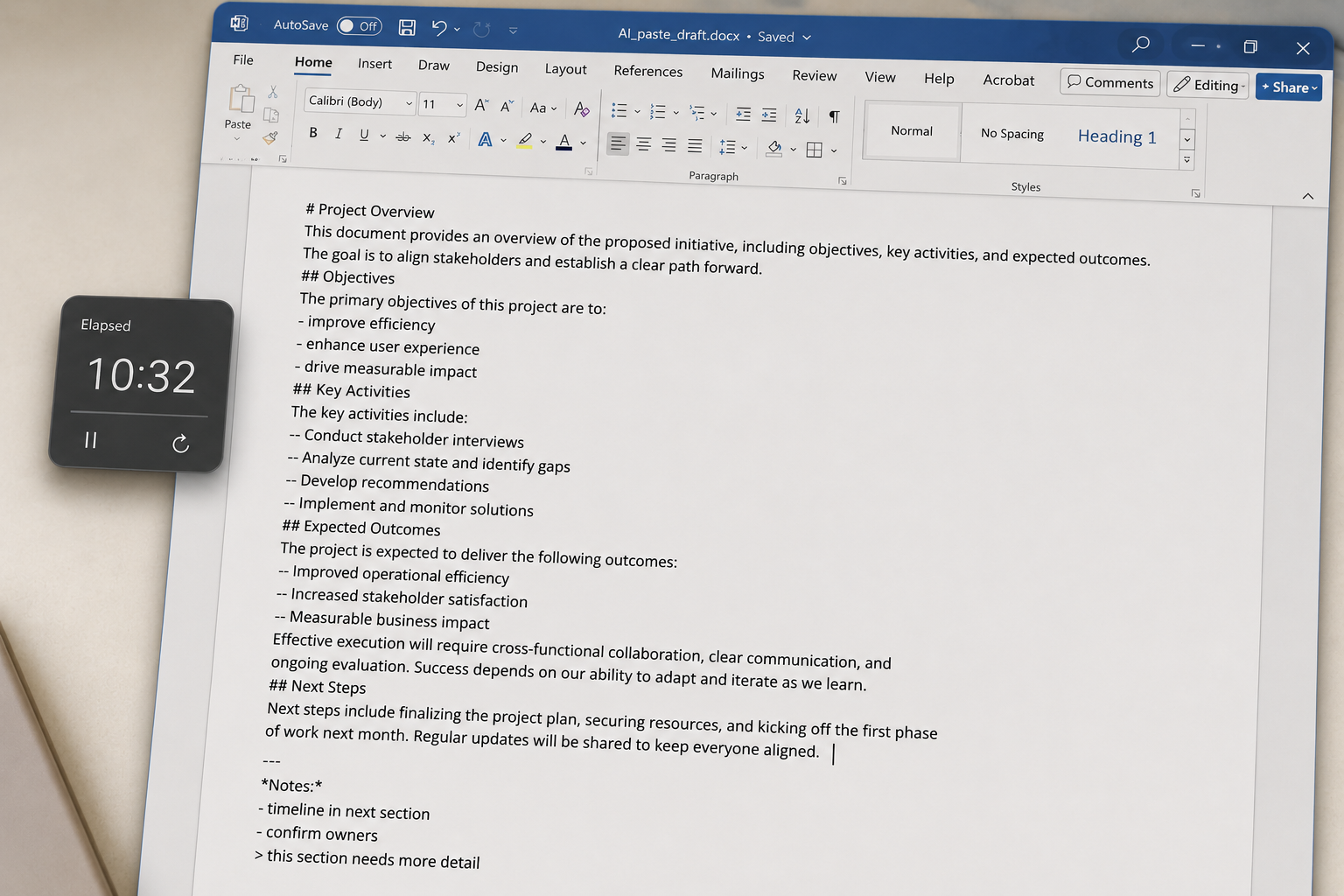Cut selection with scissors icon
The image size is (1344, 896).
coord(273,92)
